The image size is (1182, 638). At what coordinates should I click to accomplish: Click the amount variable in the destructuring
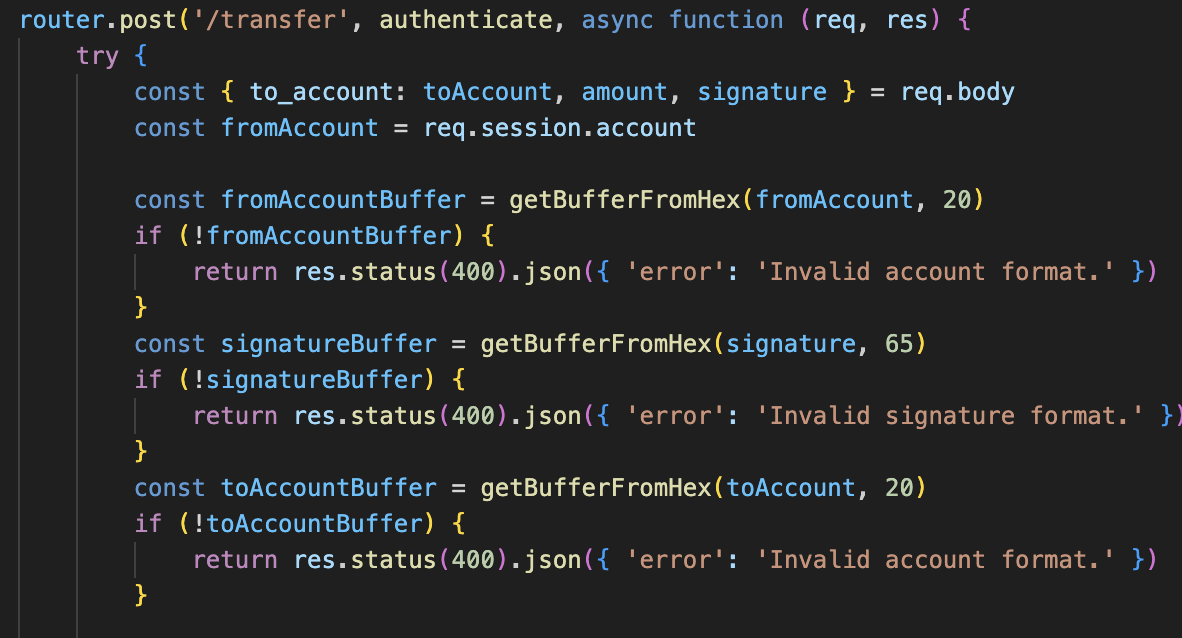(x=624, y=92)
